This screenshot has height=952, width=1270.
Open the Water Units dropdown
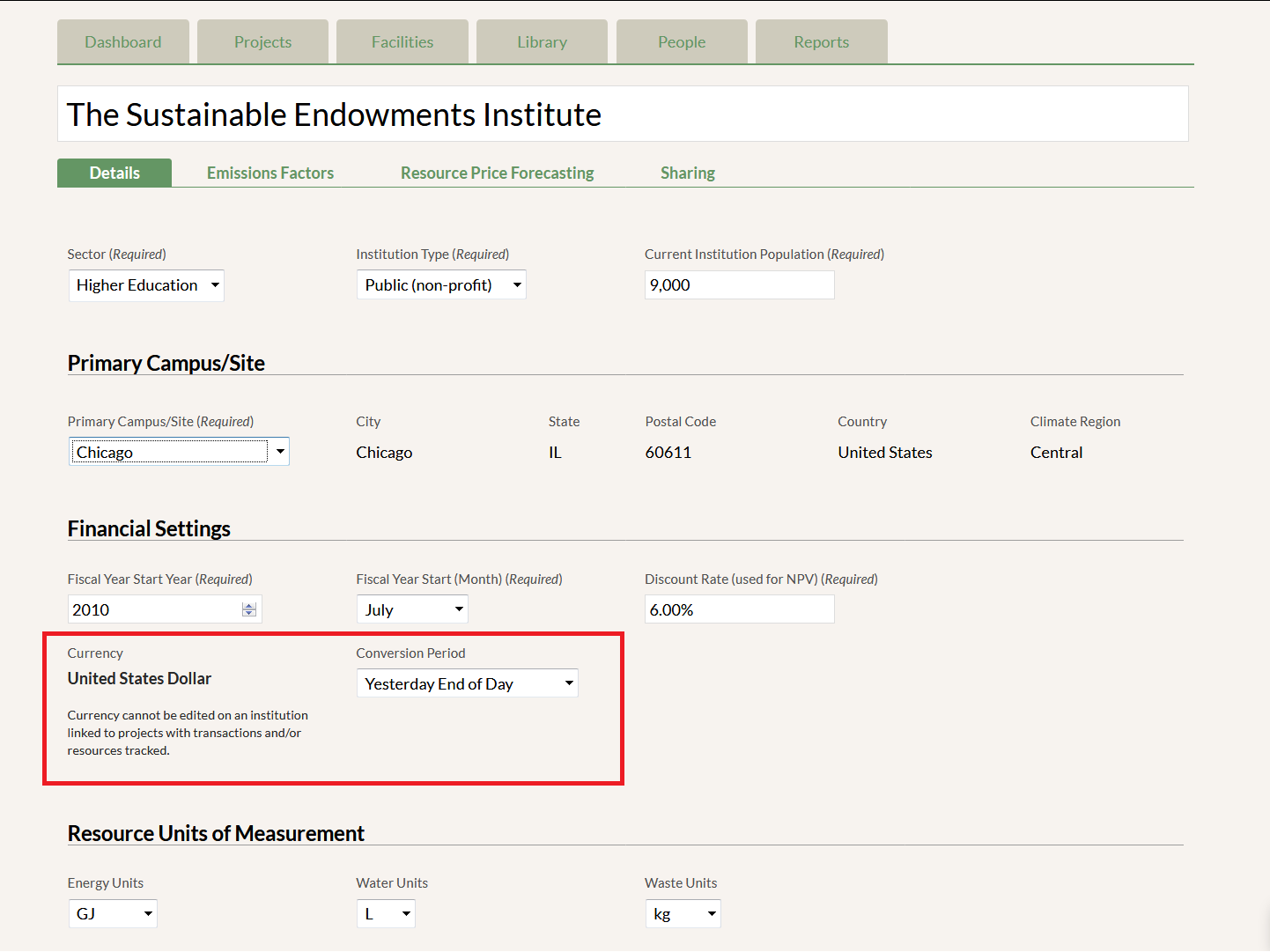[386, 913]
